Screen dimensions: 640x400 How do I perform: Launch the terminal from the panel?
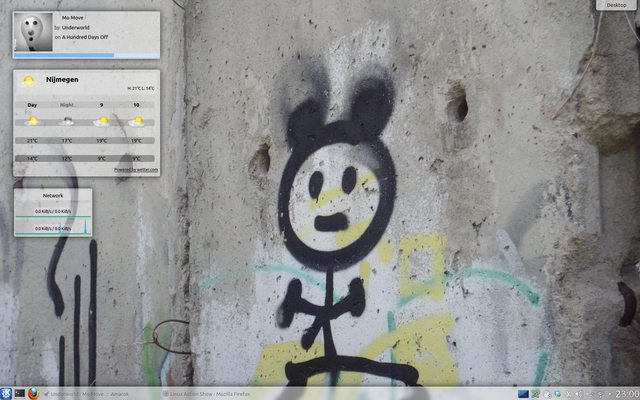[20, 393]
